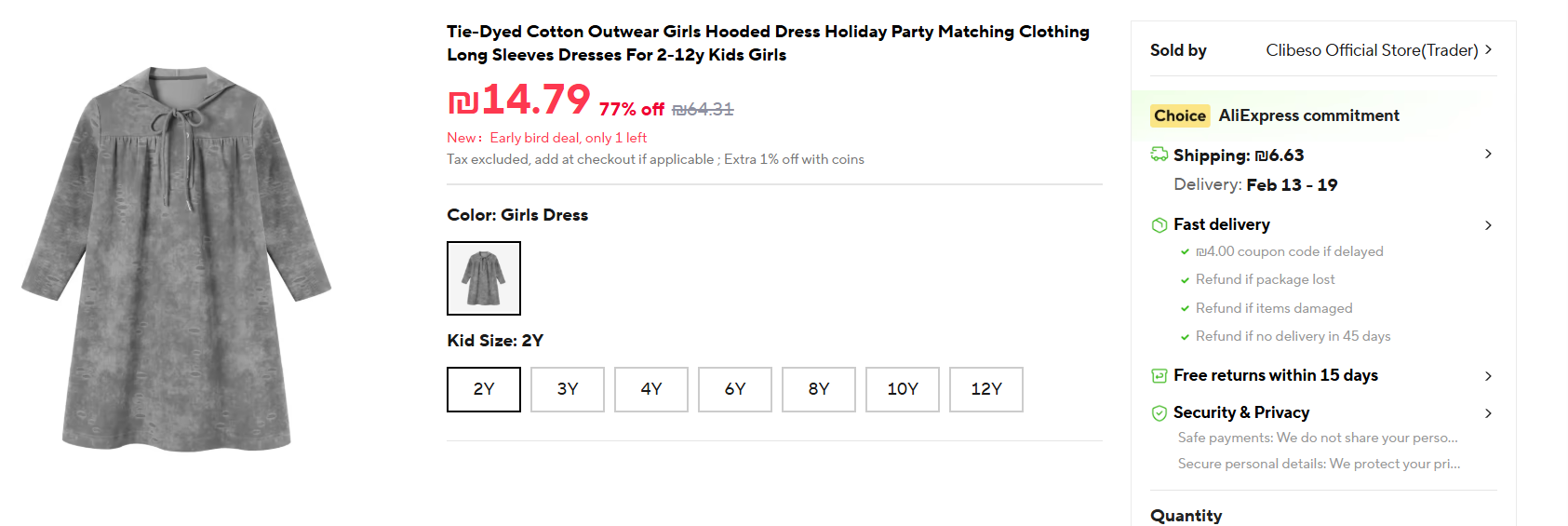The height and width of the screenshot is (526, 1568).
Task: Click the chevron next to store name
Action: pos(1488,49)
